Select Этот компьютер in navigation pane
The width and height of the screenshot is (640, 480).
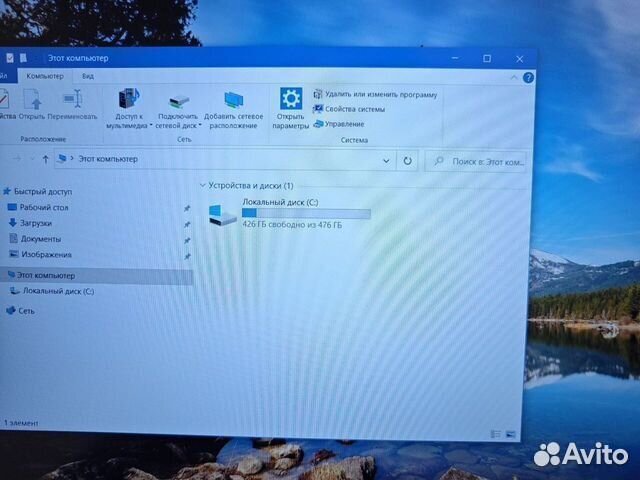[x=96, y=276]
